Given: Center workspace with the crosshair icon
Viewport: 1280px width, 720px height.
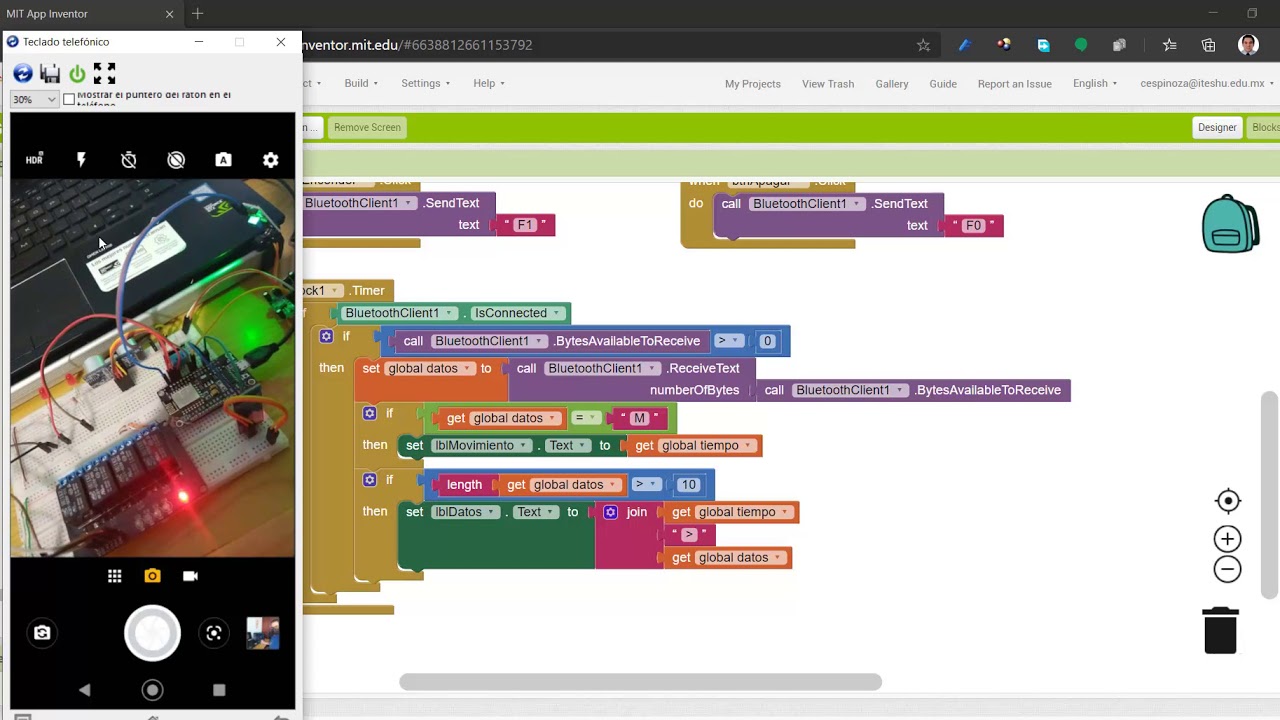Looking at the screenshot, I should [x=1228, y=501].
